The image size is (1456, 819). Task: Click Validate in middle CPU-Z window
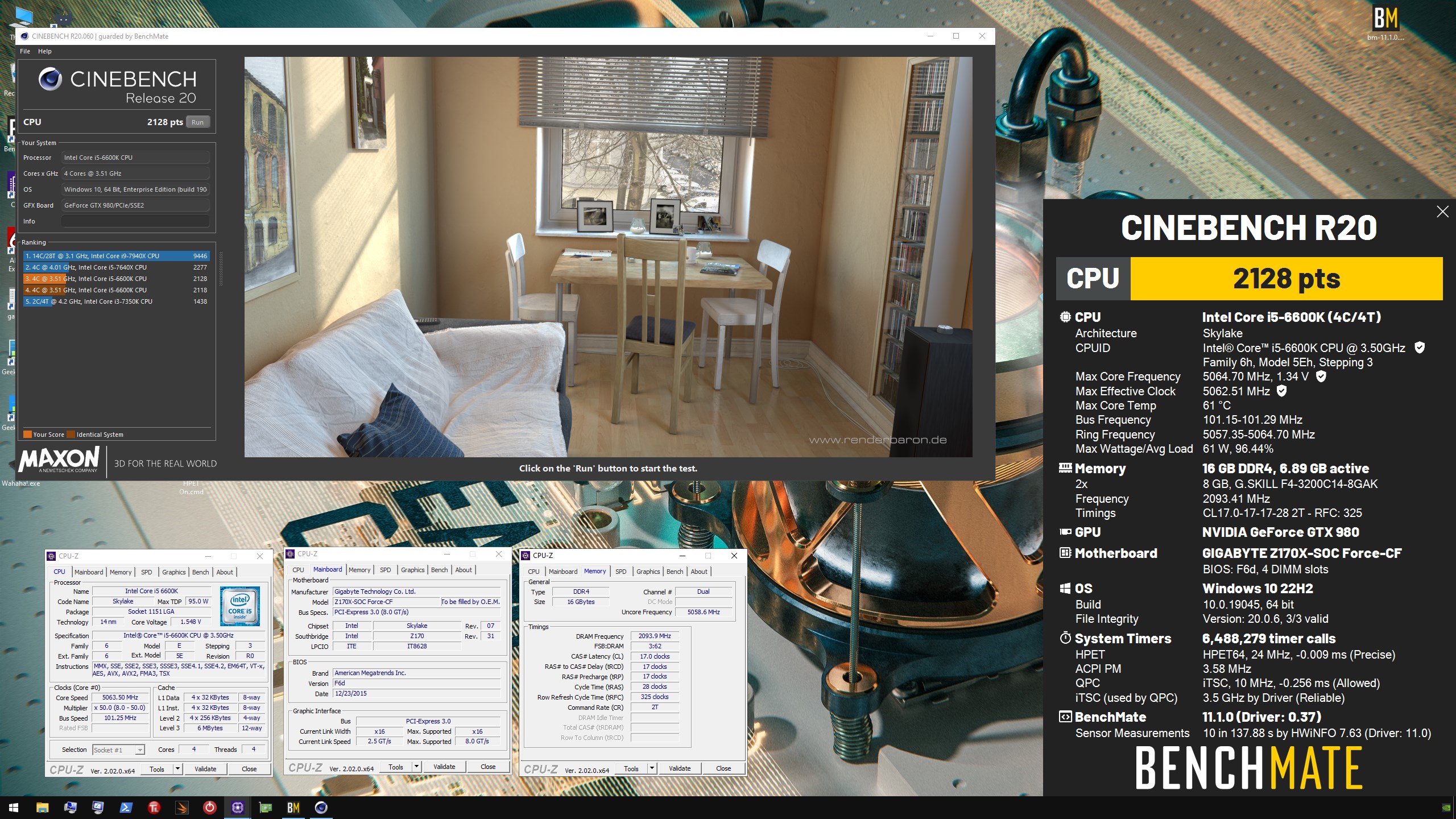[x=444, y=767]
